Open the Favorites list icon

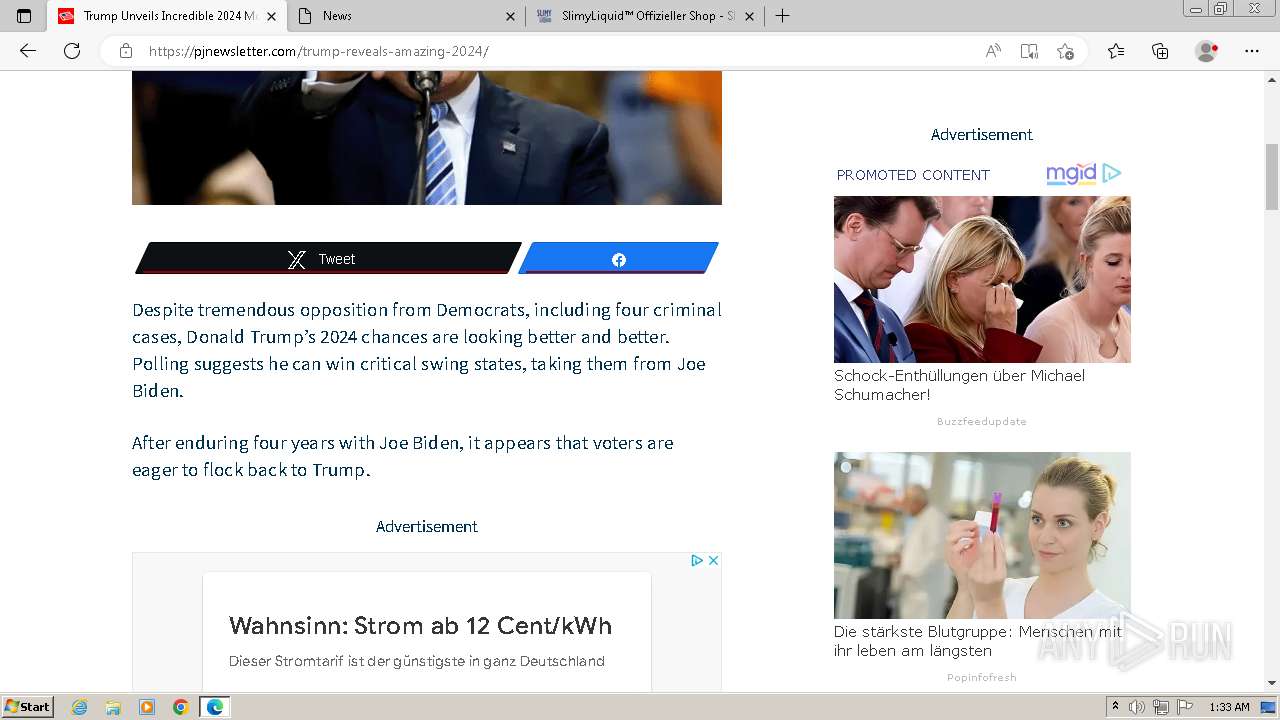tap(1116, 51)
